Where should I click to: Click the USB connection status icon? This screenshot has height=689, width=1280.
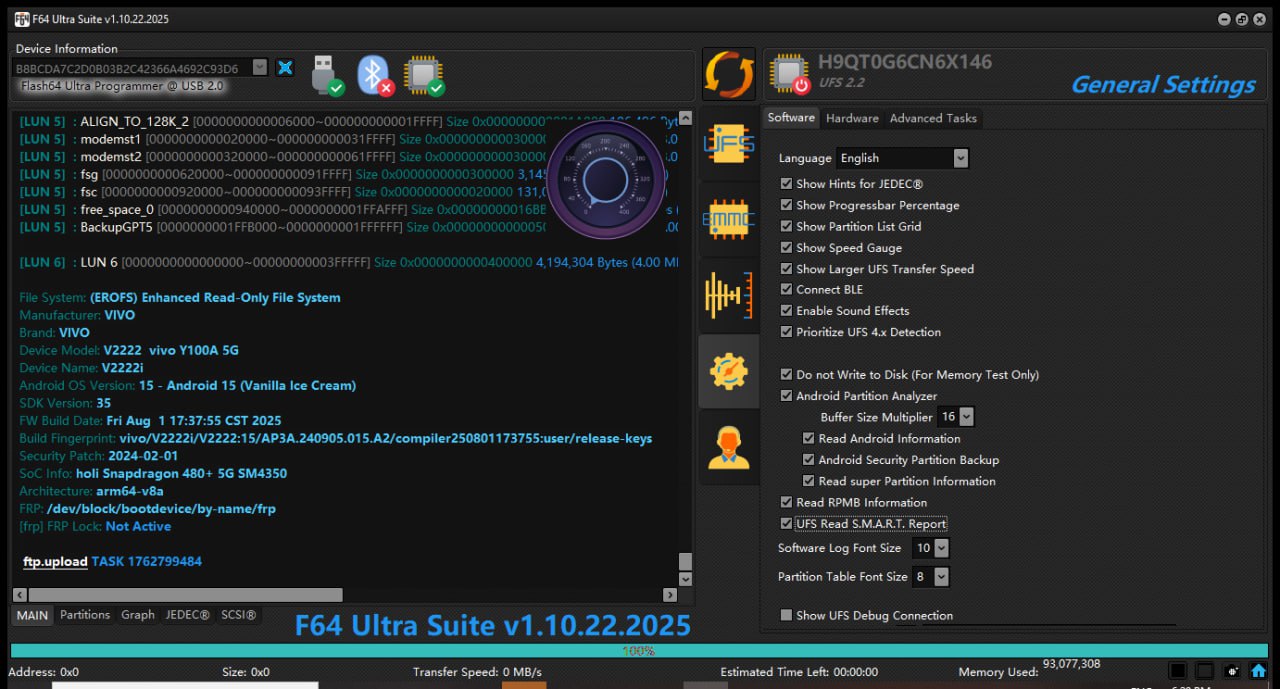click(327, 75)
